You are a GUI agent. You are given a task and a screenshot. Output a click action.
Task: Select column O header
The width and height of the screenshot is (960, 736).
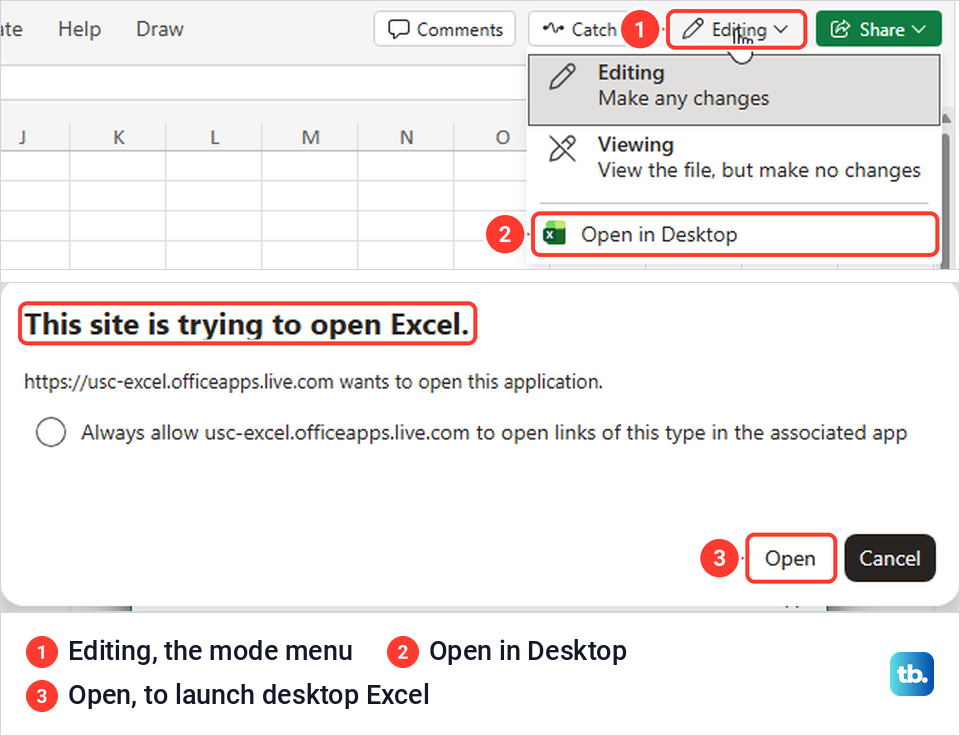pyautogui.click(x=502, y=137)
